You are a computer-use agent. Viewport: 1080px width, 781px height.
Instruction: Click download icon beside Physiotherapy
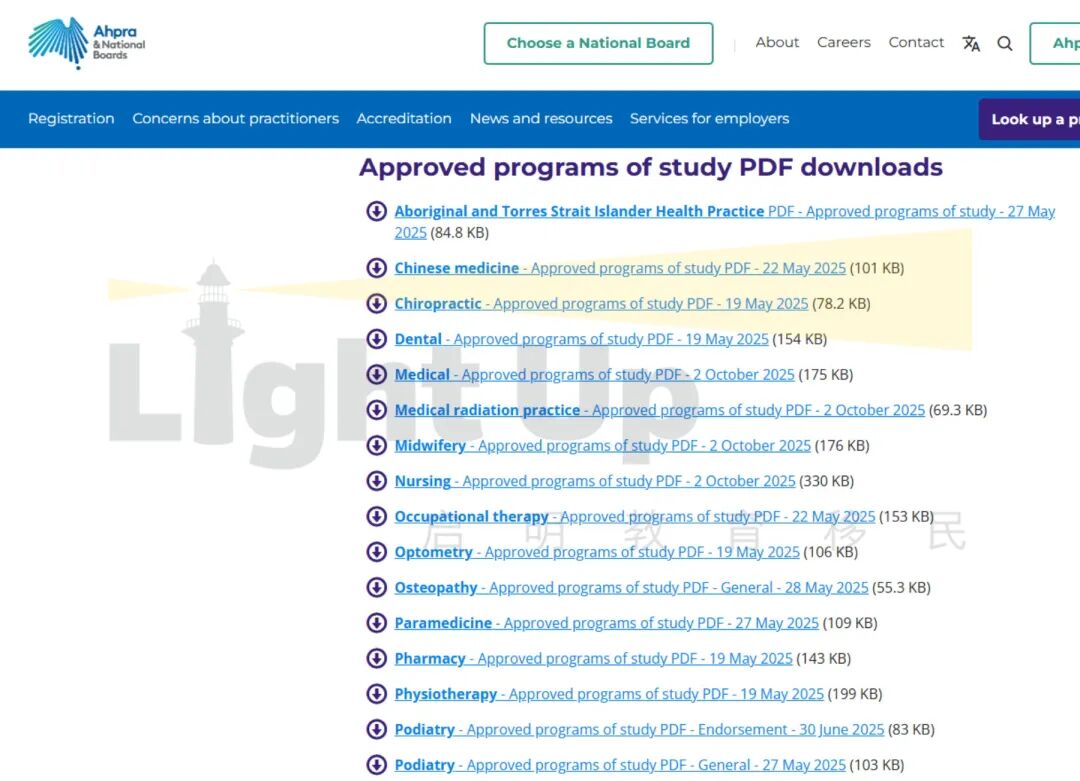coord(376,694)
